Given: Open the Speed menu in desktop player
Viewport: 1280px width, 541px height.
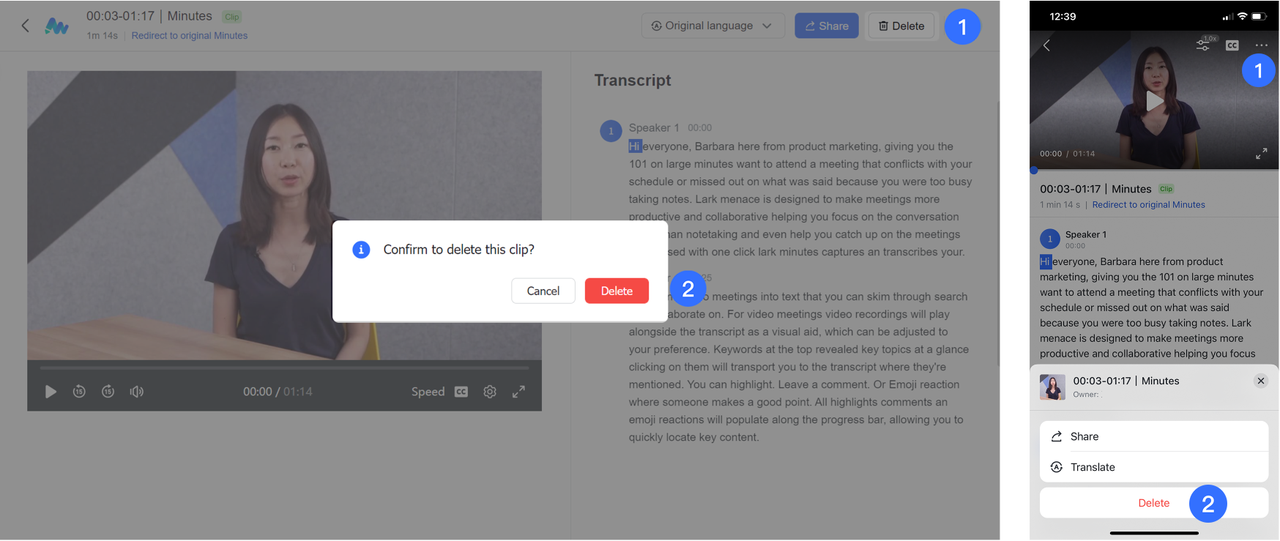Looking at the screenshot, I should [428, 392].
